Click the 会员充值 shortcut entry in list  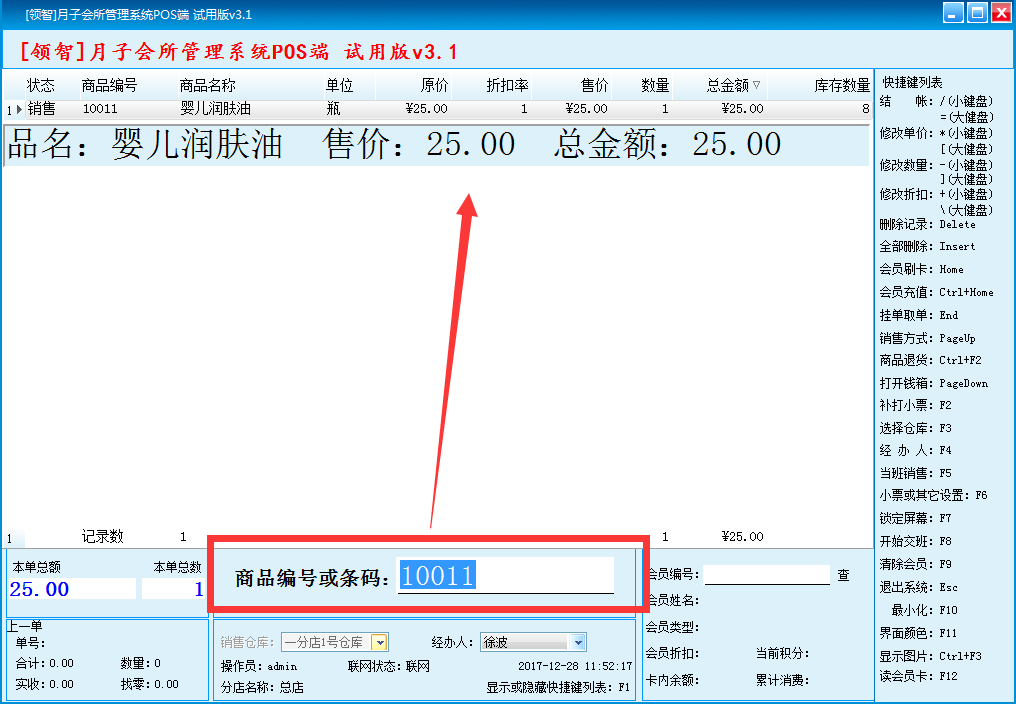click(936, 292)
